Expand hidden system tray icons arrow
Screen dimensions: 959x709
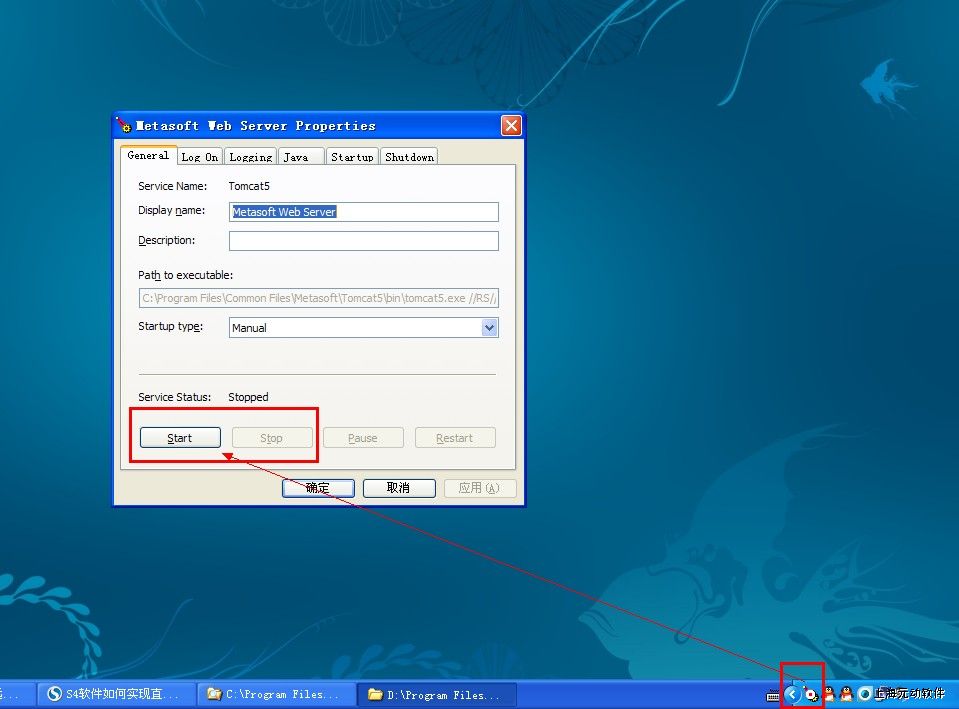[793, 694]
